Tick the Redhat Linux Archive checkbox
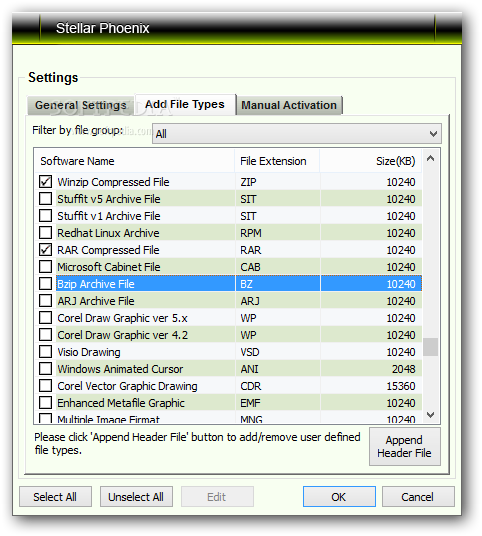482x536 pixels. point(45,233)
